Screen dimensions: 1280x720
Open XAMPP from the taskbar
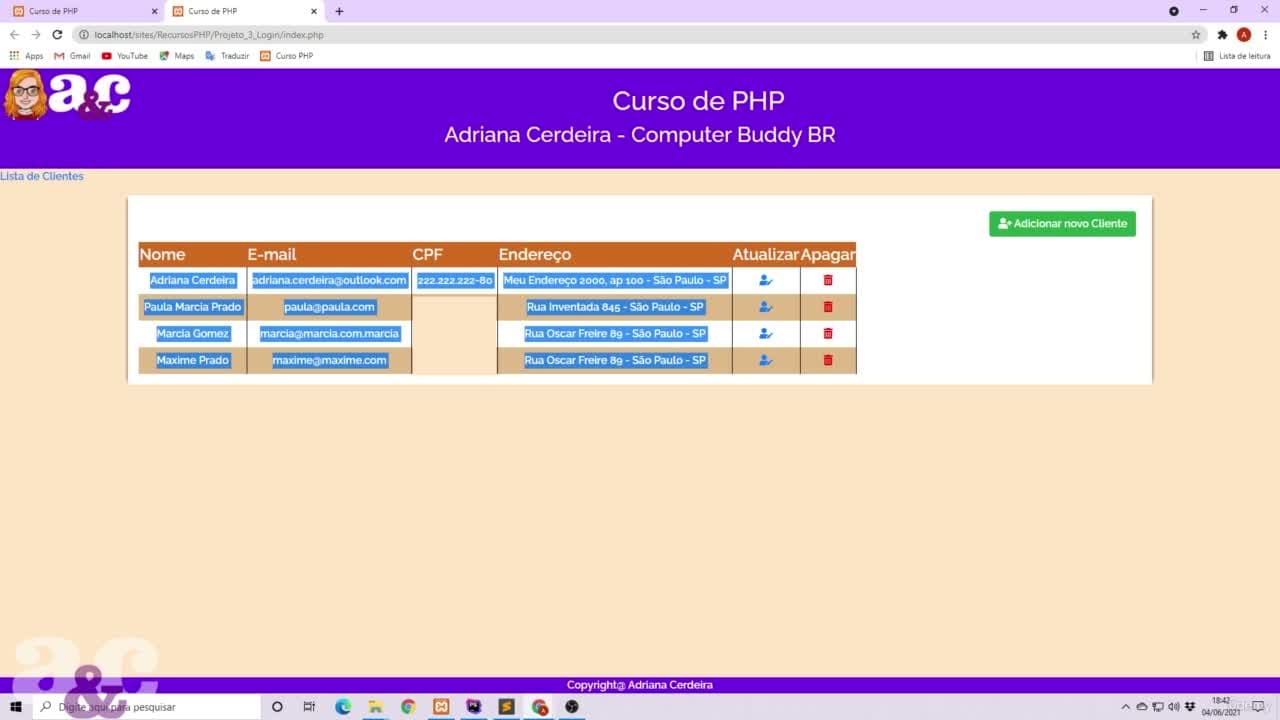(441, 707)
